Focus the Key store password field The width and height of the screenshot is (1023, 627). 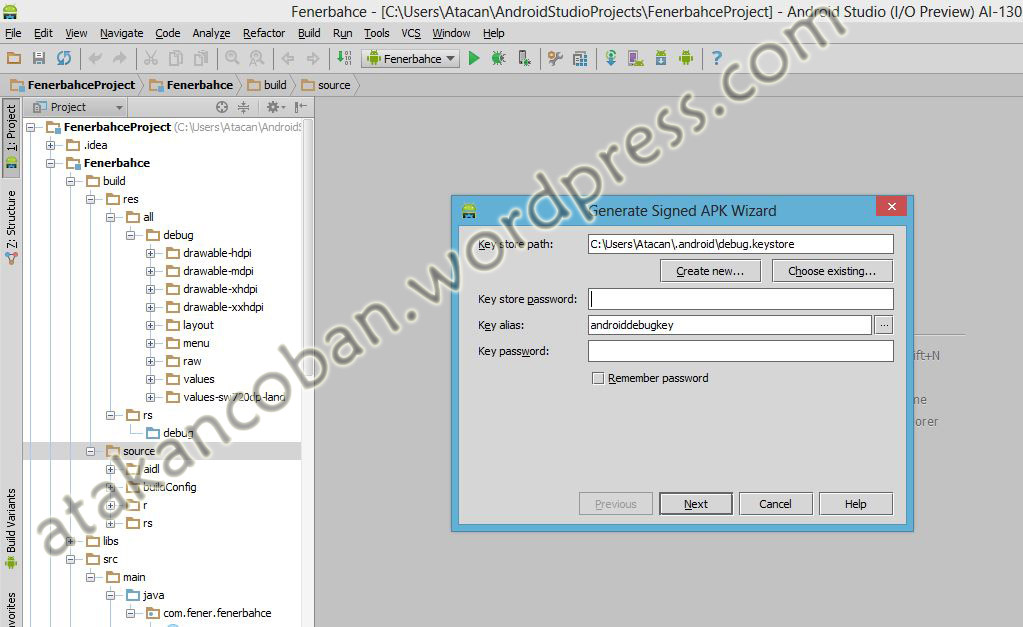741,299
